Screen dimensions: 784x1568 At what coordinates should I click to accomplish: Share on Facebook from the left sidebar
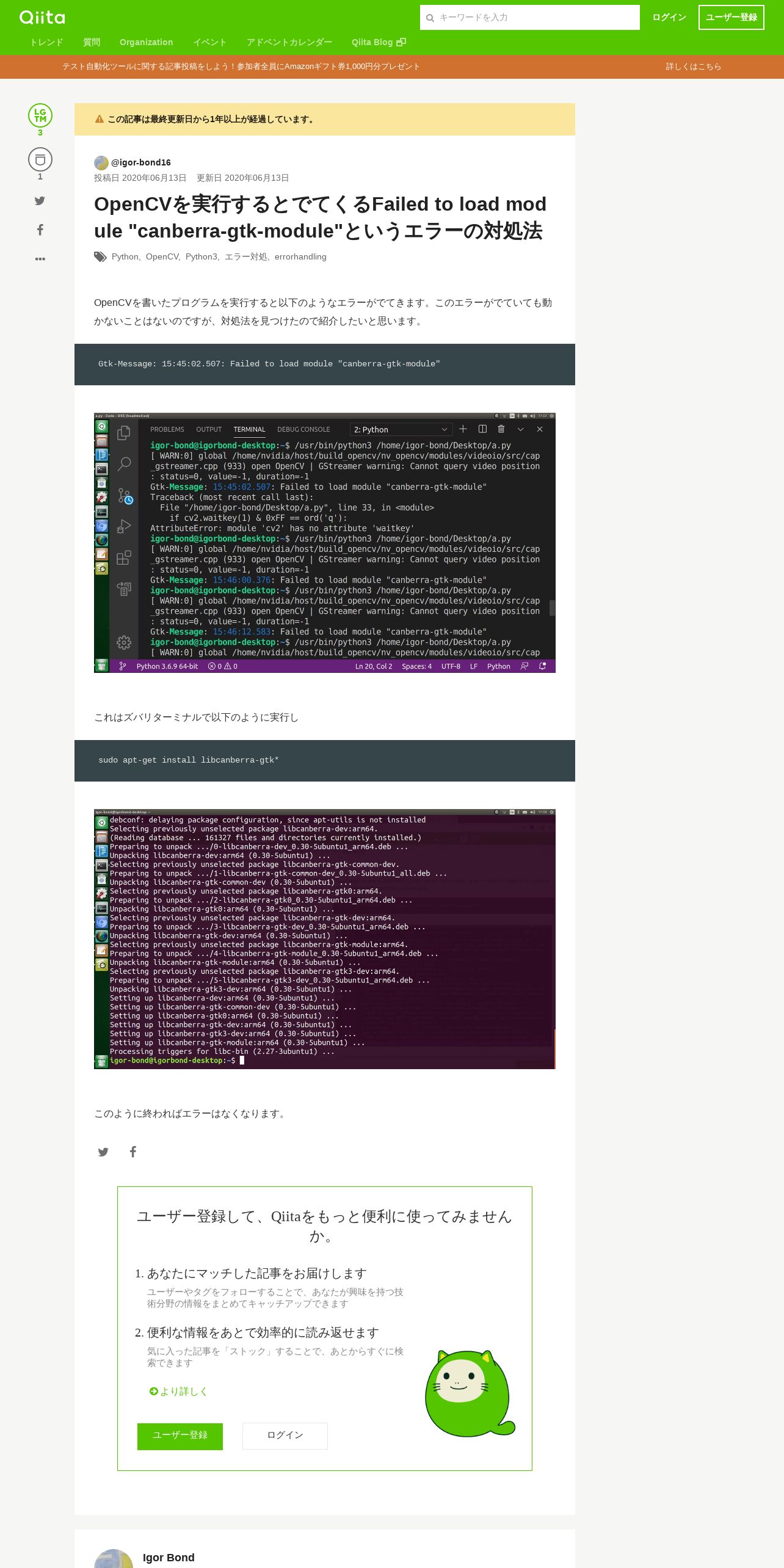[x=40, y=230]
